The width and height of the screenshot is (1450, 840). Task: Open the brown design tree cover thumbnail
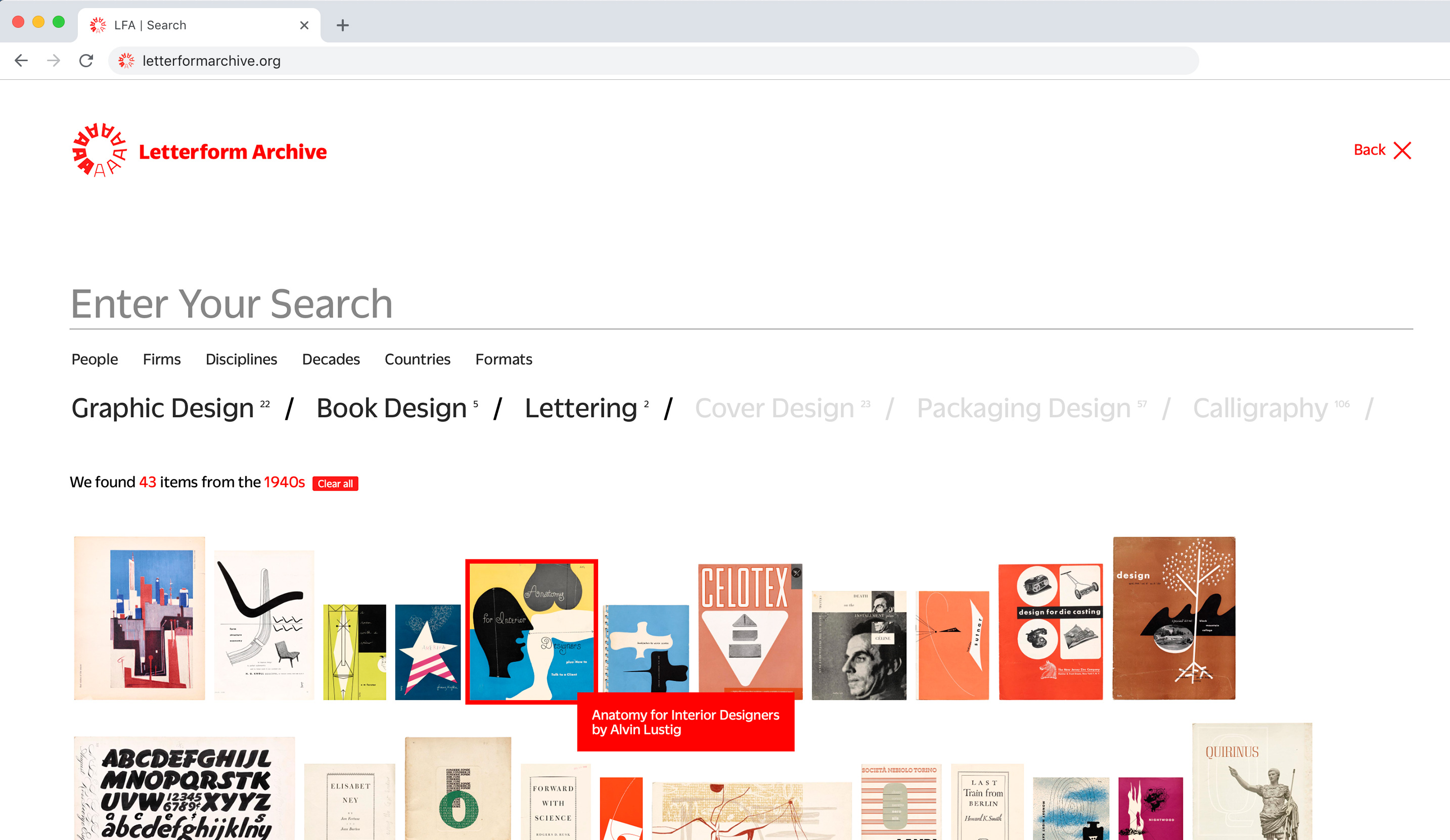point(1174,618)
